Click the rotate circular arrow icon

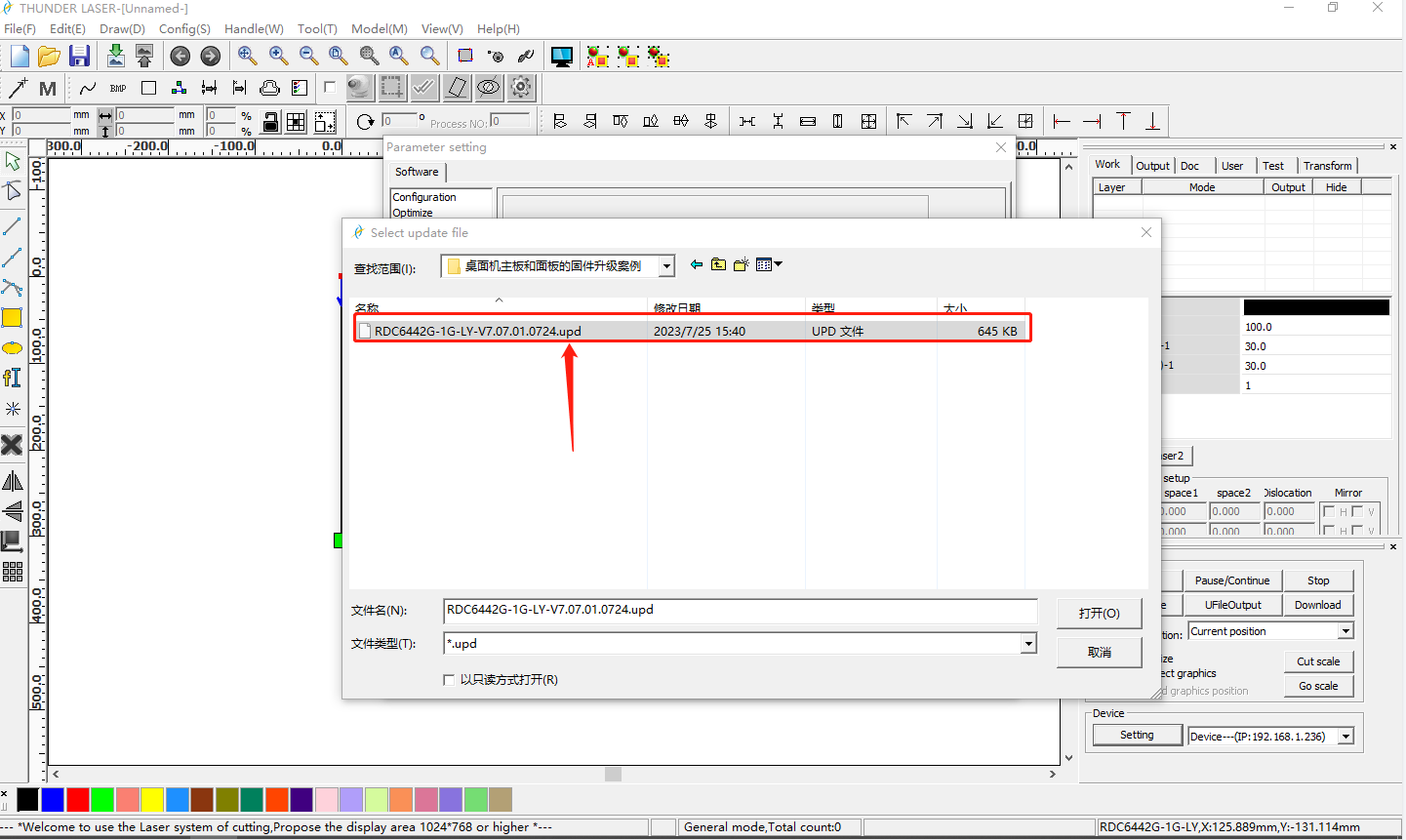(x=365, y=122)
